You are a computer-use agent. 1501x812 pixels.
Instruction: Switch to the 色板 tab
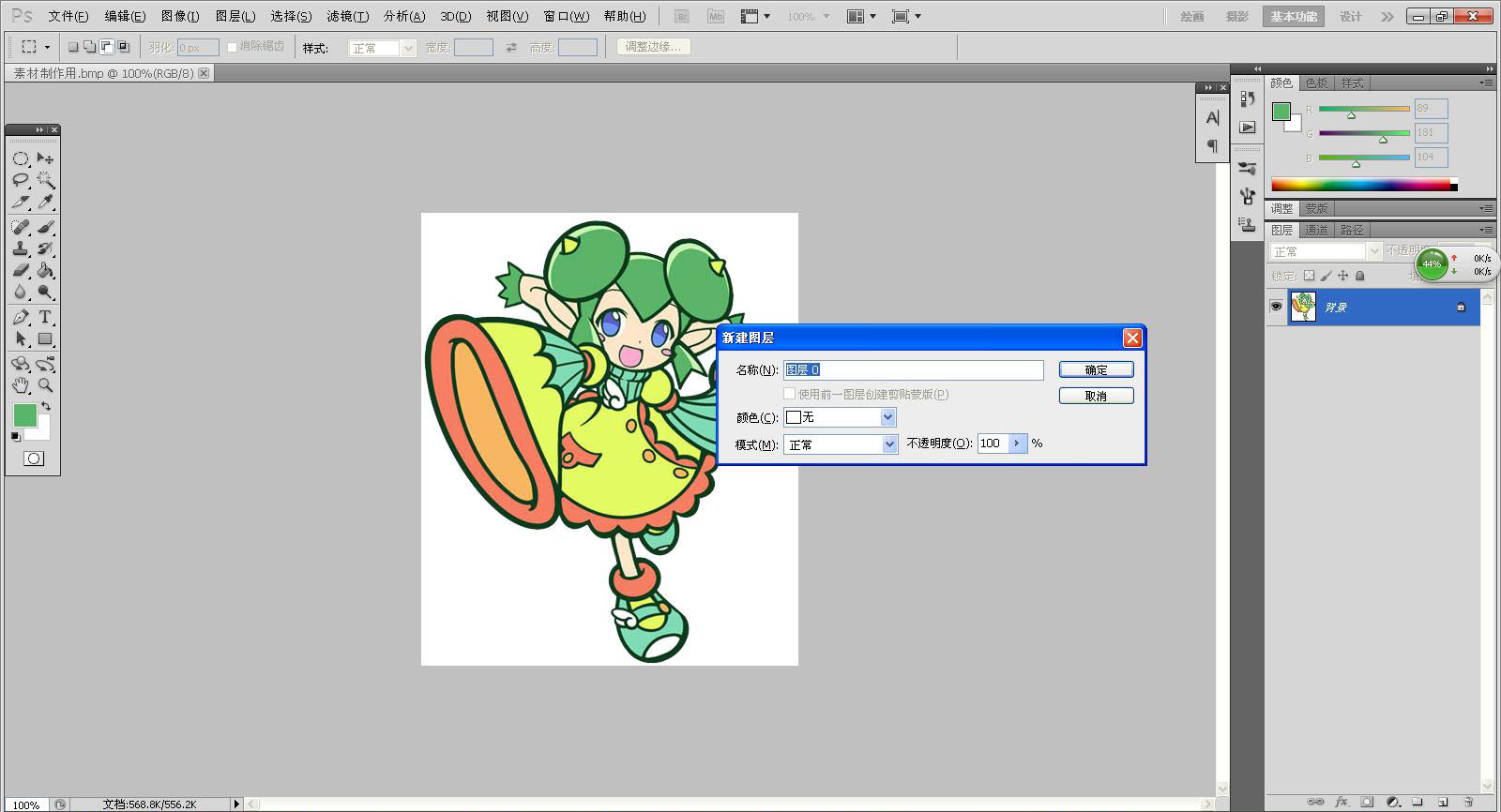[1316, 83]
